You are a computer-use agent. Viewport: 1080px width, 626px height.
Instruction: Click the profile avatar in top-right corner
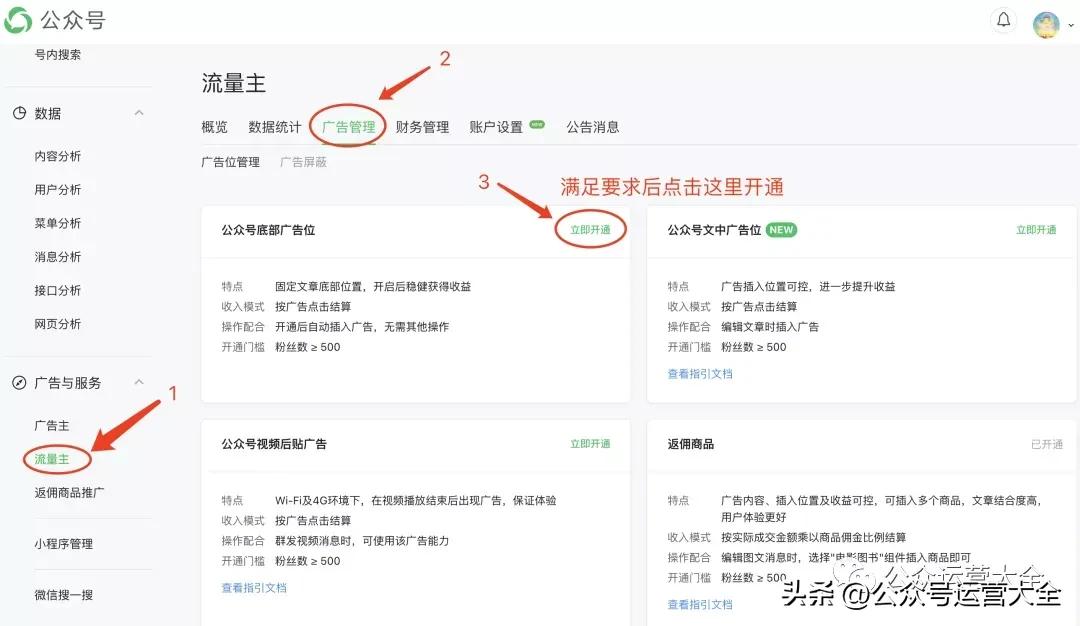click(x=1046, y=22)
